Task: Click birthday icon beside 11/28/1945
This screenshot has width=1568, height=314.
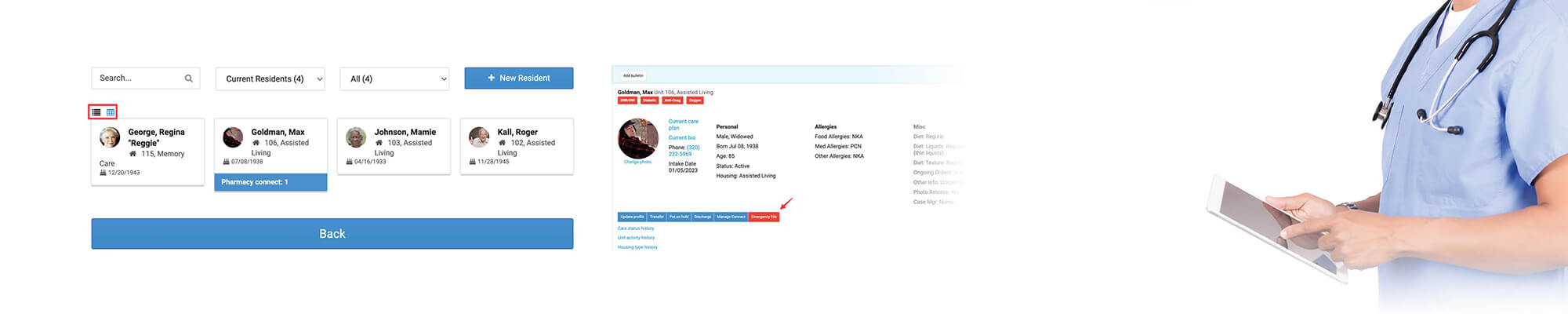Action: pyautogui.click(x=472, y=162)
